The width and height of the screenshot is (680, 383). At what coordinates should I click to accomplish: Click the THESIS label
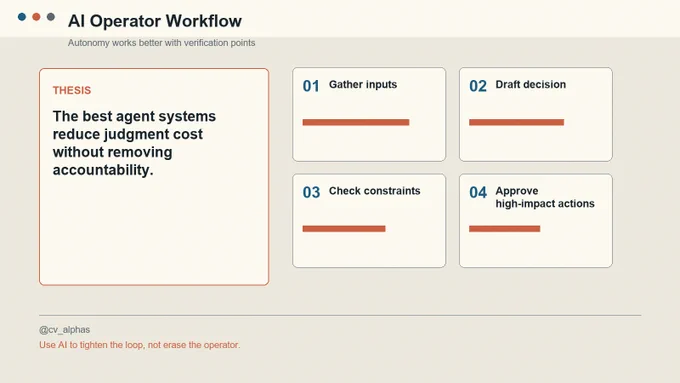point(72,90)
